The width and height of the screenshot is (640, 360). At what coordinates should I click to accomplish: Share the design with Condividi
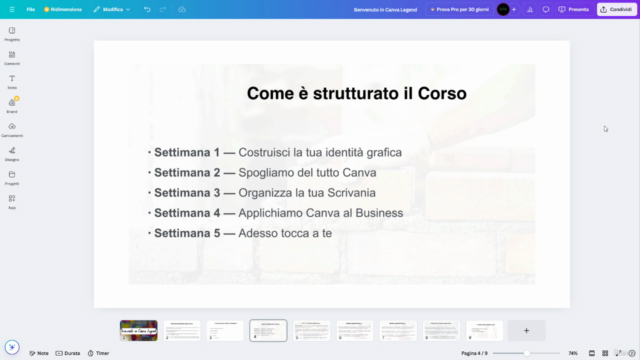click(x=616, y=9)
